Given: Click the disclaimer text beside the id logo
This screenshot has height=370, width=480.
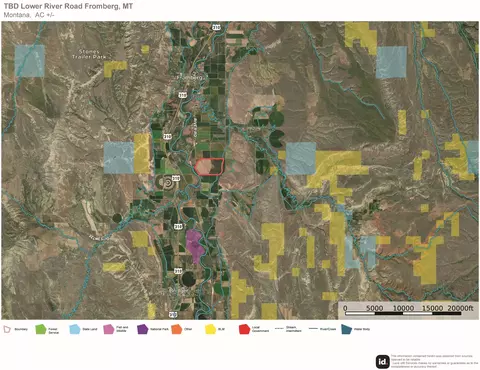Looking at the screenshot, I should (435, 361).
